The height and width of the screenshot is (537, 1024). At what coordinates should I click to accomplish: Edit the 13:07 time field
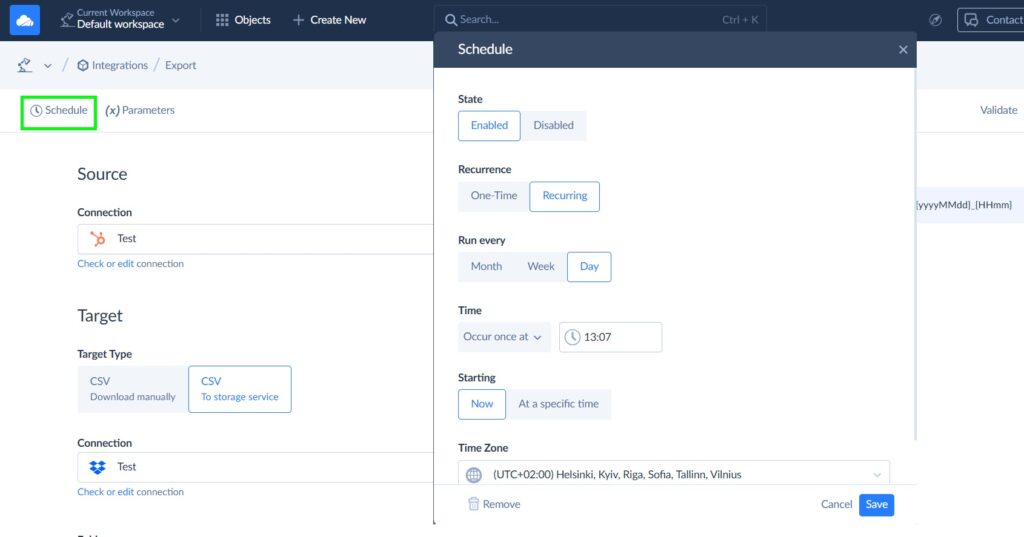pyautogui.click(x=611, y=337)
